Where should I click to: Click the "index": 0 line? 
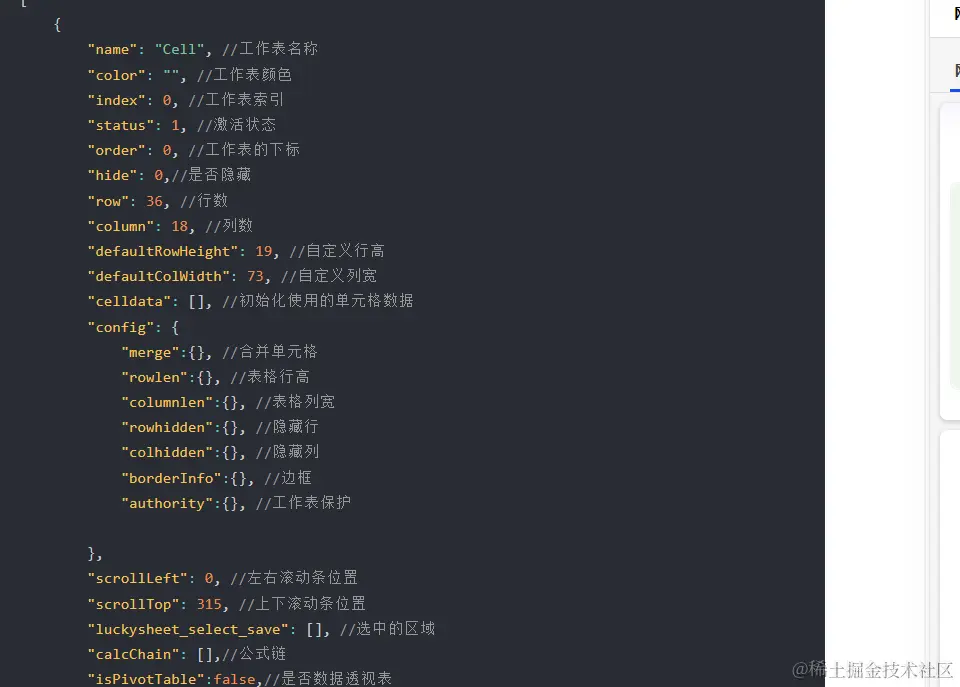tap(186, 100)
